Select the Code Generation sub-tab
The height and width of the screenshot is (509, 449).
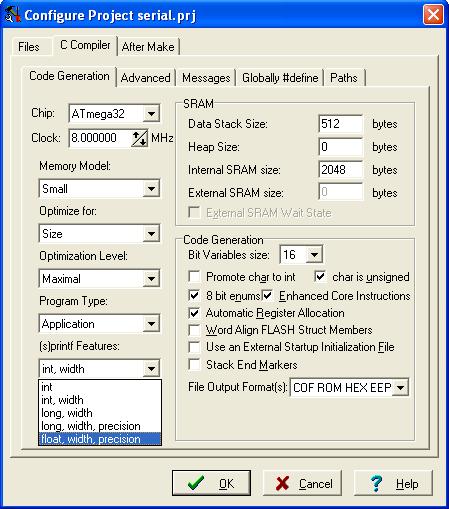[x=69, y=76]
